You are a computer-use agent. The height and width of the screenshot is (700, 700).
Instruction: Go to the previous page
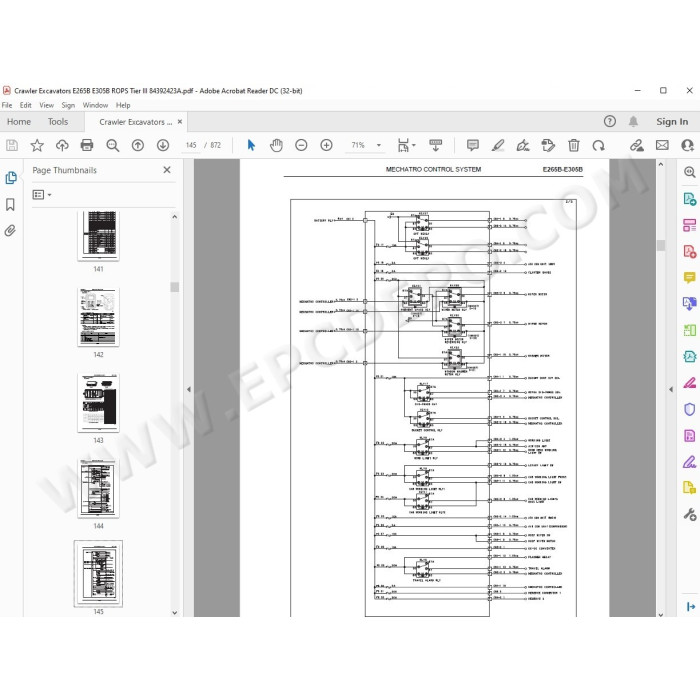point(138,145)
